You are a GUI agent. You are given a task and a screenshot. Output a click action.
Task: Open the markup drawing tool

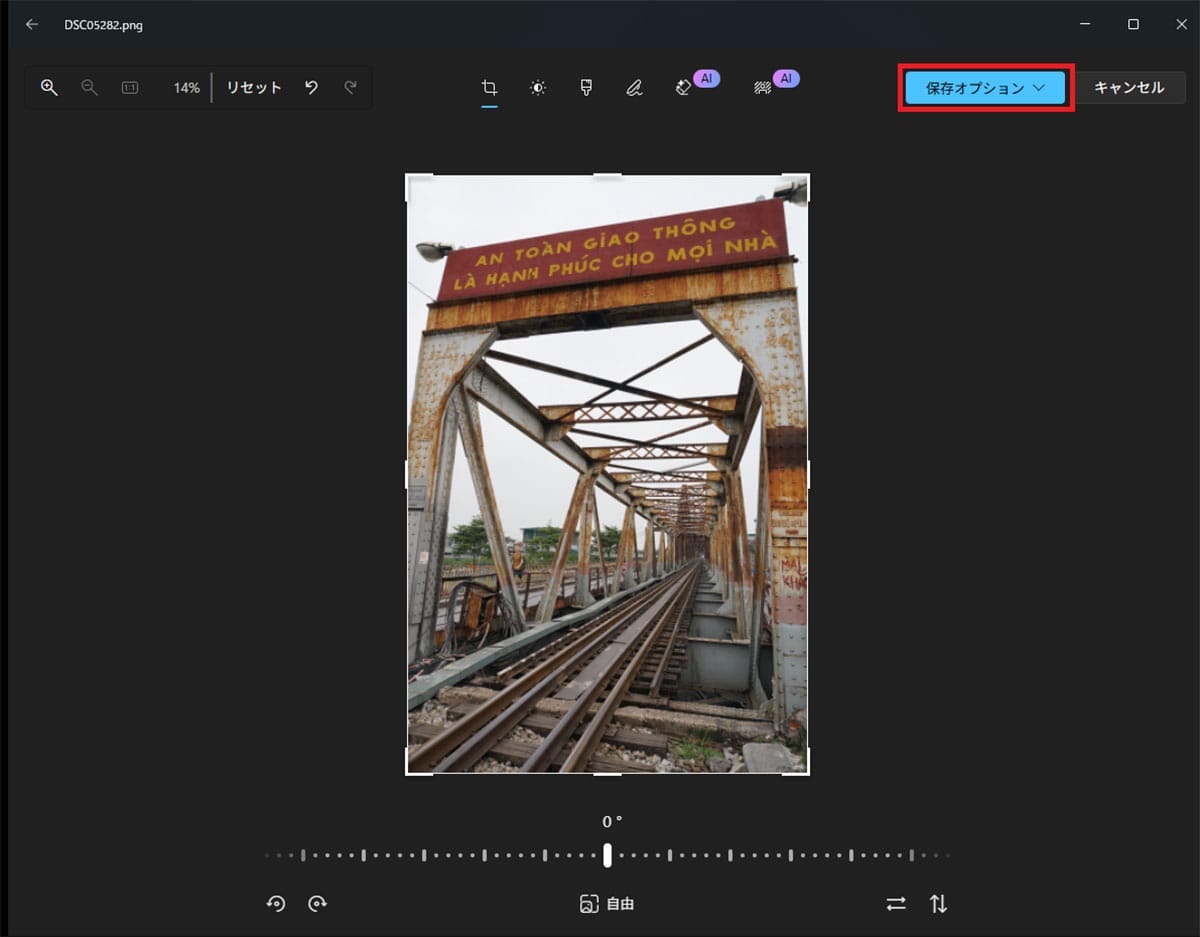coord(634,87)
